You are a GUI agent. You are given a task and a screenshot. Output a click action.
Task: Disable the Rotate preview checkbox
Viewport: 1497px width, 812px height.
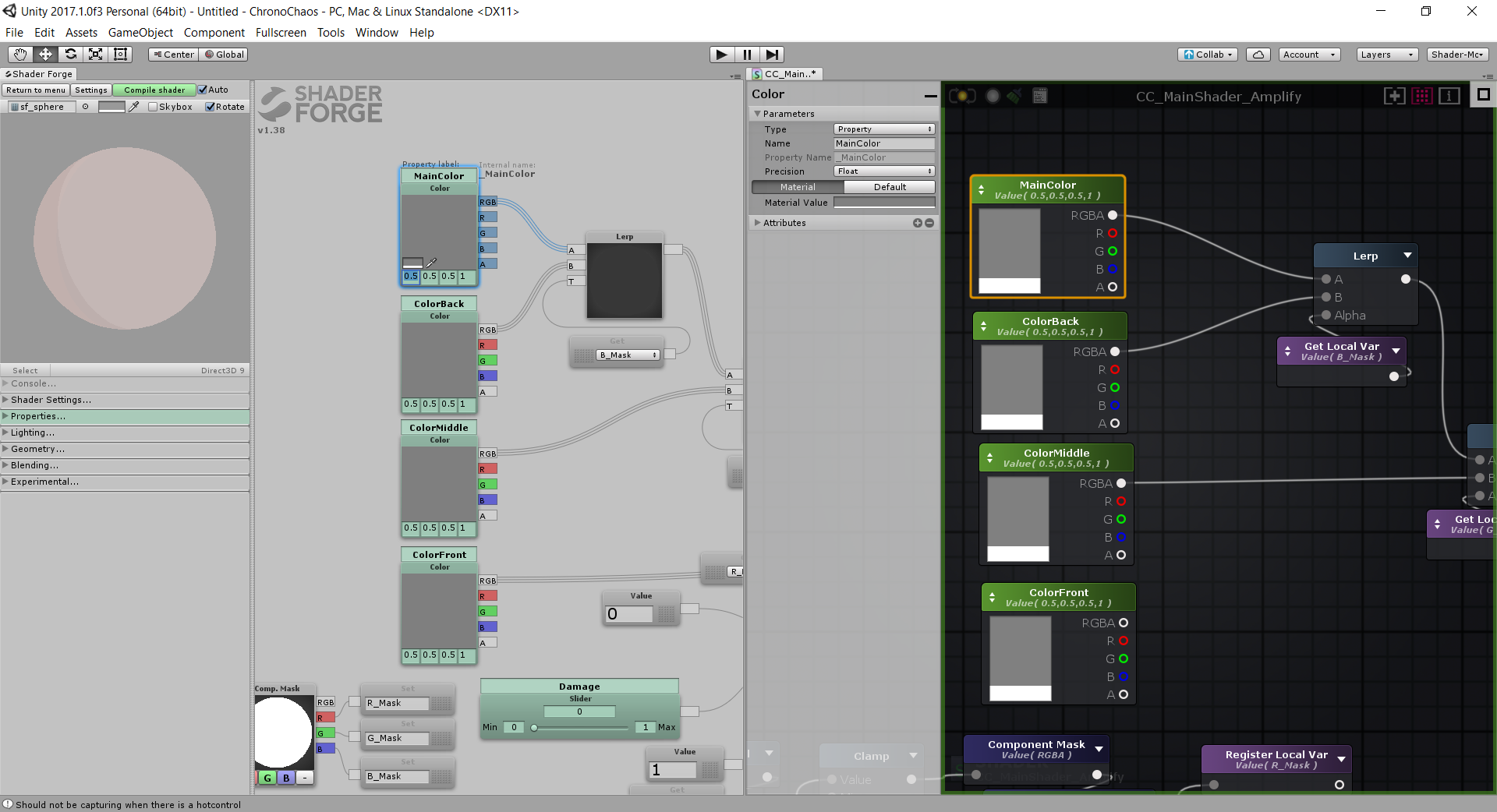[210, 107]
